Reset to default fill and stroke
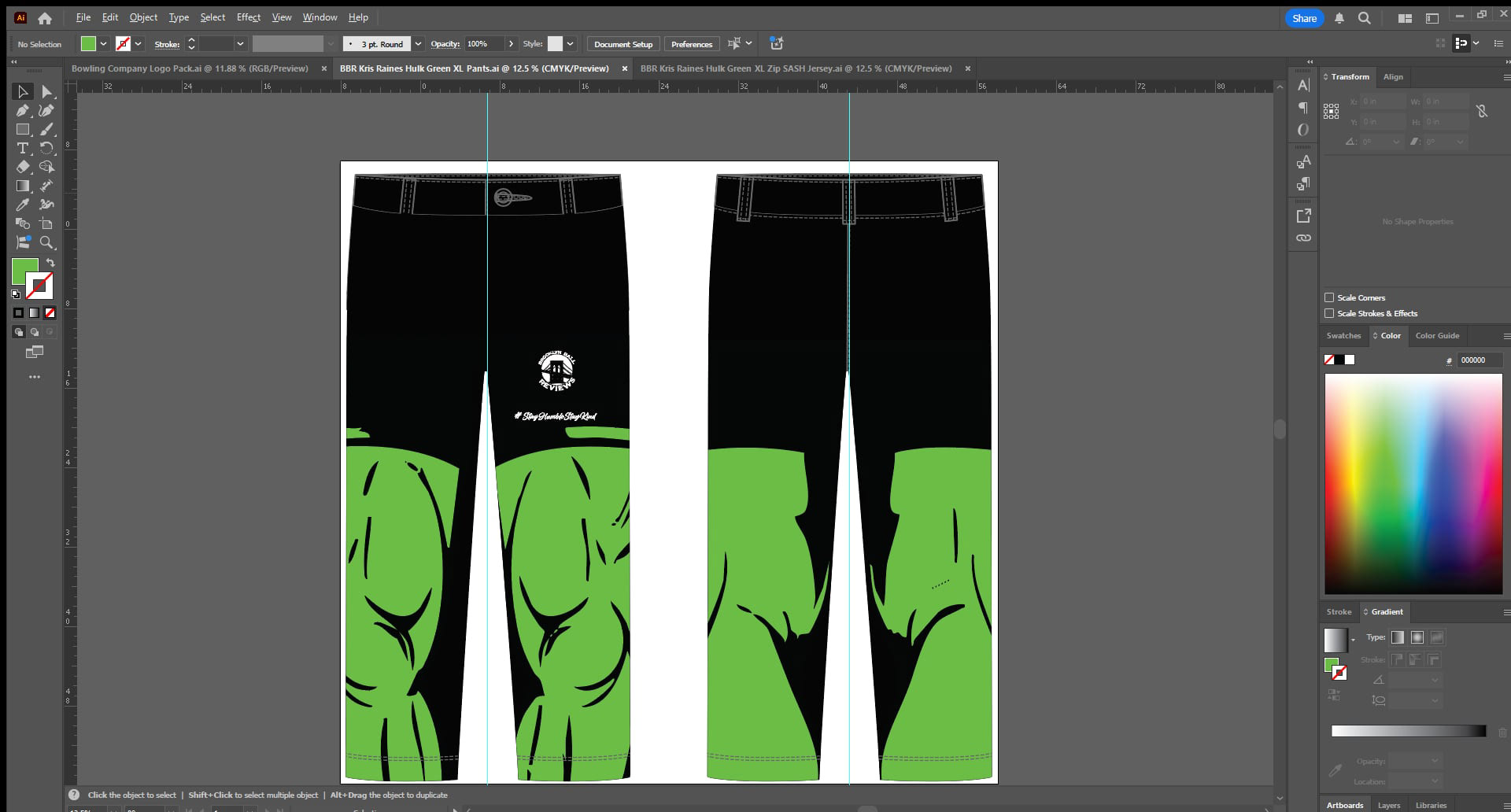This screenshot has height=812, width=1511. 16,294
